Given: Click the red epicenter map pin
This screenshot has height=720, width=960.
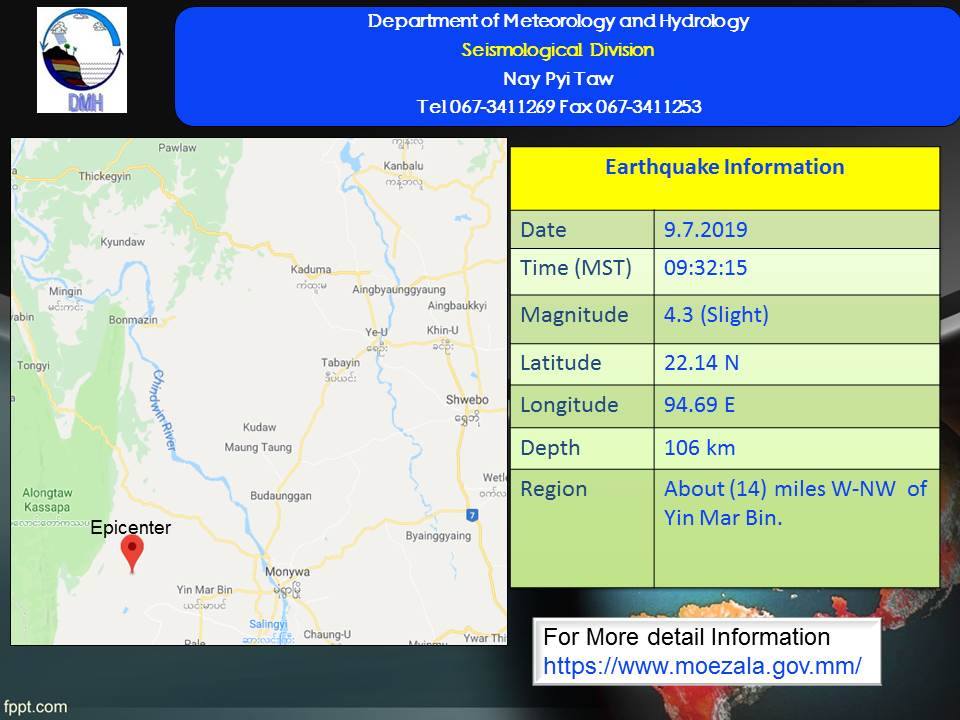Looking at the screenshot, I should coord(132,554).
